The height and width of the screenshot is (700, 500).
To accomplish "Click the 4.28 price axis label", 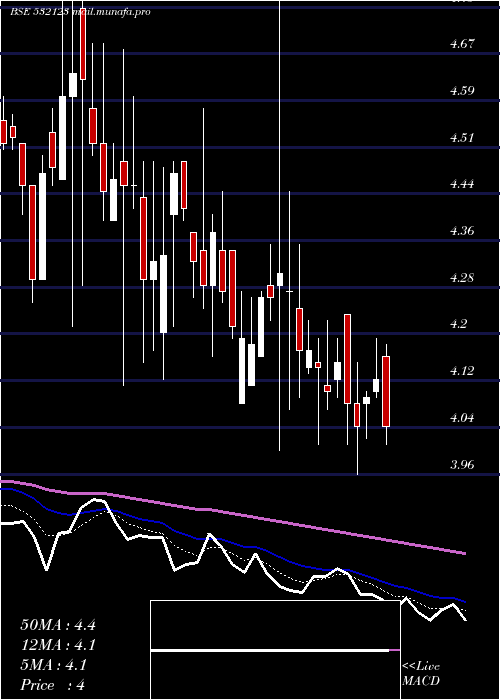I will coord(462,278).
